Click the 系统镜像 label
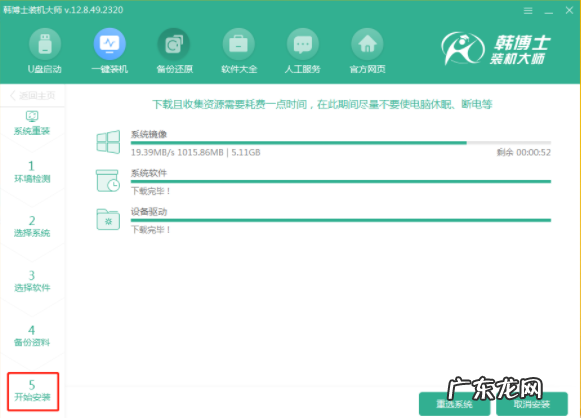This screenshot has height=418, width=581. pyautogui.click(x=149, y=134)
